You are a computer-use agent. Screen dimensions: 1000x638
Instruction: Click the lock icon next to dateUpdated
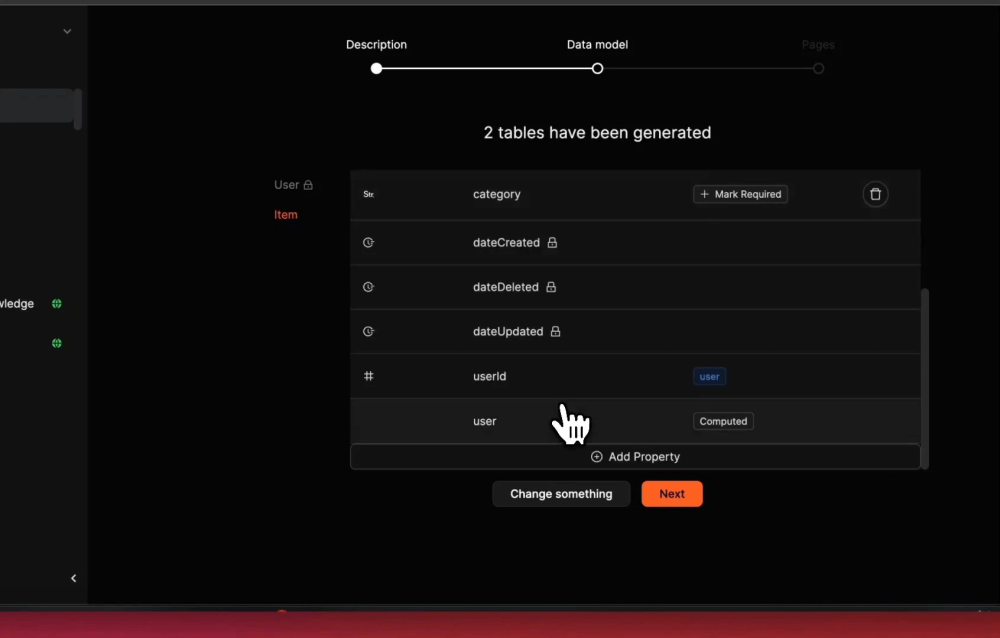coord(555,331)
